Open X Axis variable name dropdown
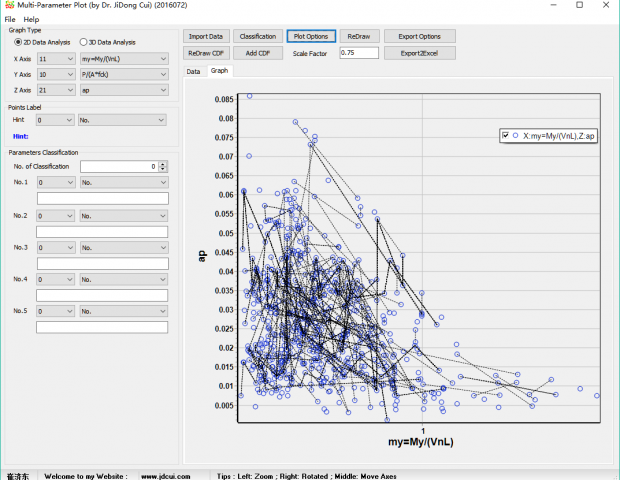The image size is (620, 480). 123,59
